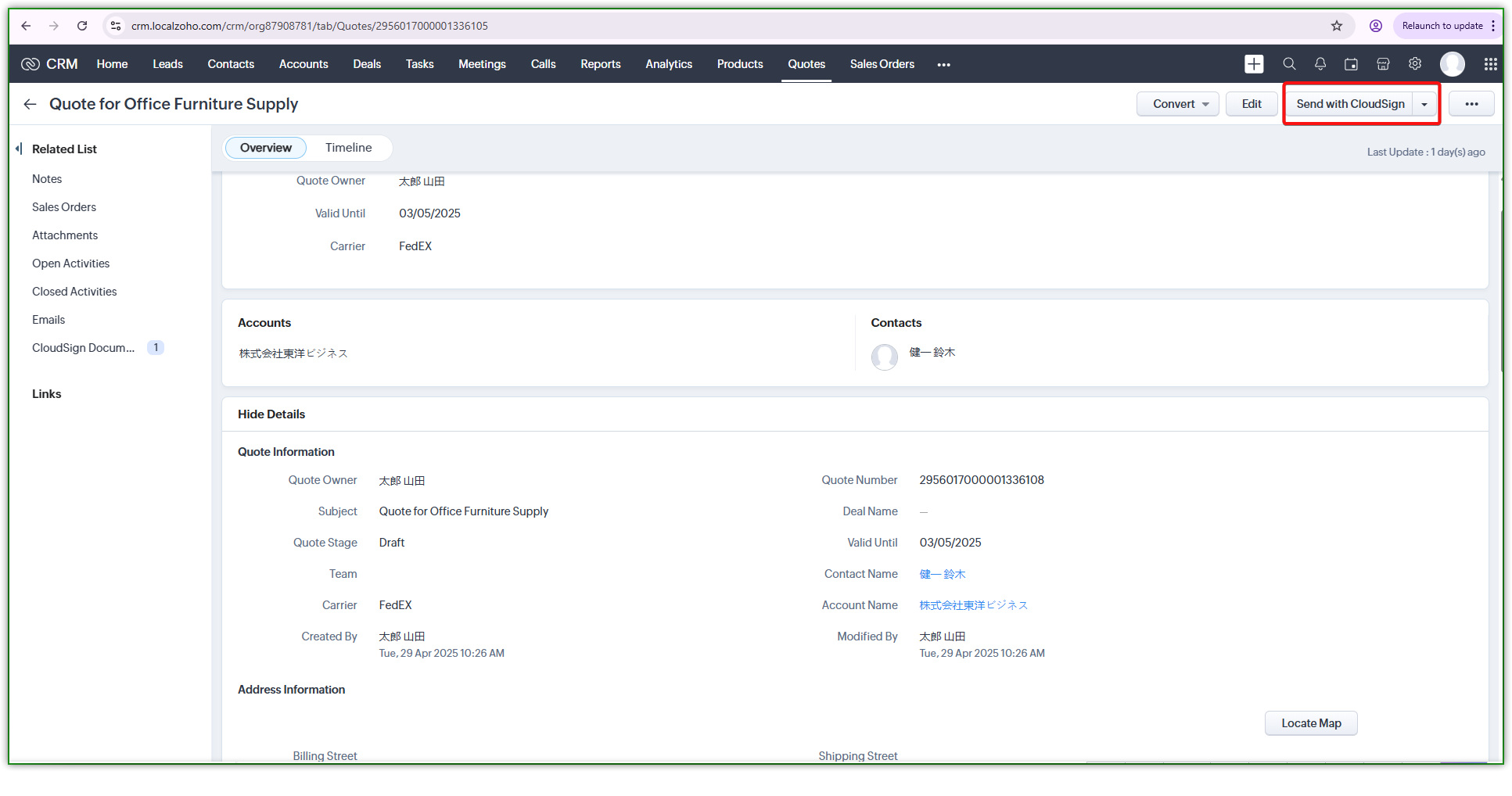1512x796 pixels.
Task: Open Account Name link 株式会社東洋ビジネス
Action: pos(974,605)
